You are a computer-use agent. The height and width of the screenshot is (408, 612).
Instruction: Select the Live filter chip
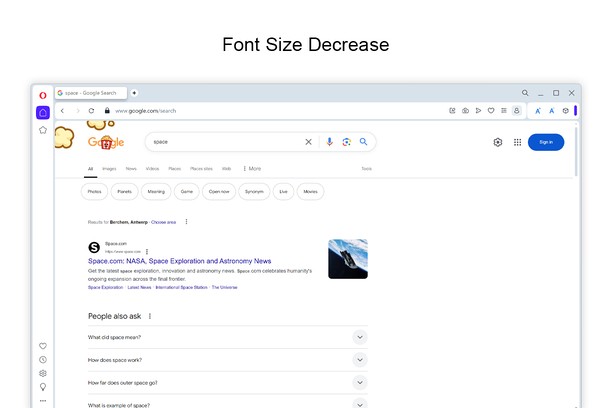(283, 192)
